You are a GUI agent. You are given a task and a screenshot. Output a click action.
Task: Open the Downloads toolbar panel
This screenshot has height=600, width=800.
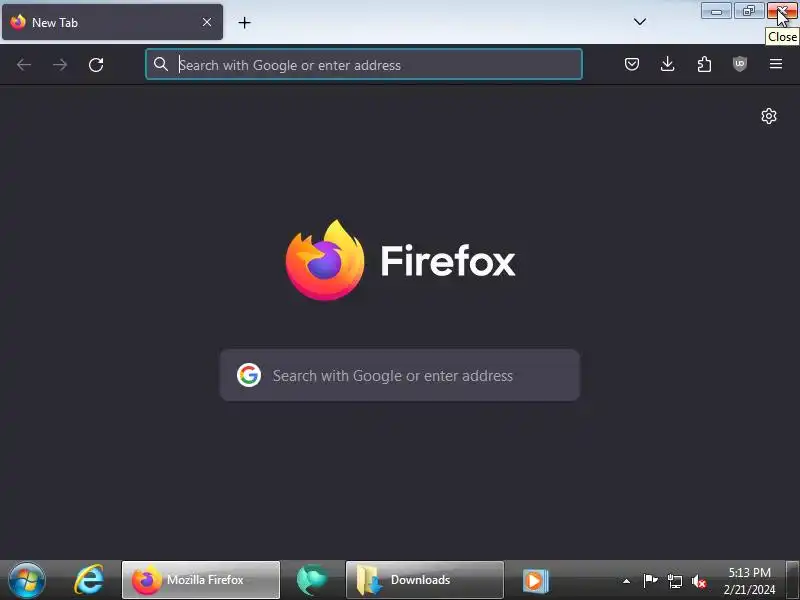tap(667, 64)
